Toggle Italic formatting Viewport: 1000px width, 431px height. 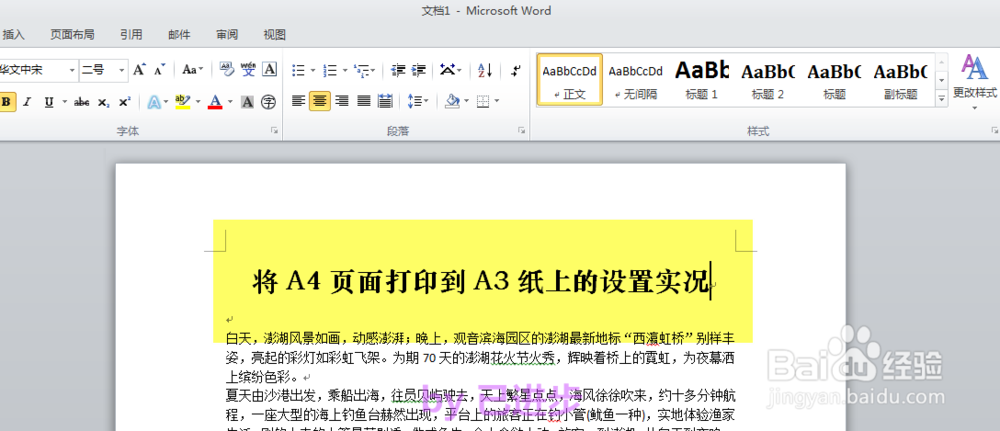26,102
